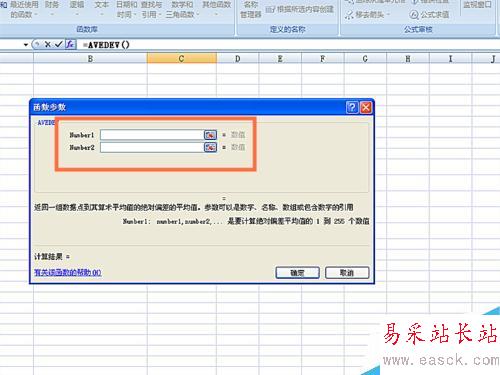This screenshot has width=500, height=375.
Task: Open the Watch Window
Action: click(477, 5)
